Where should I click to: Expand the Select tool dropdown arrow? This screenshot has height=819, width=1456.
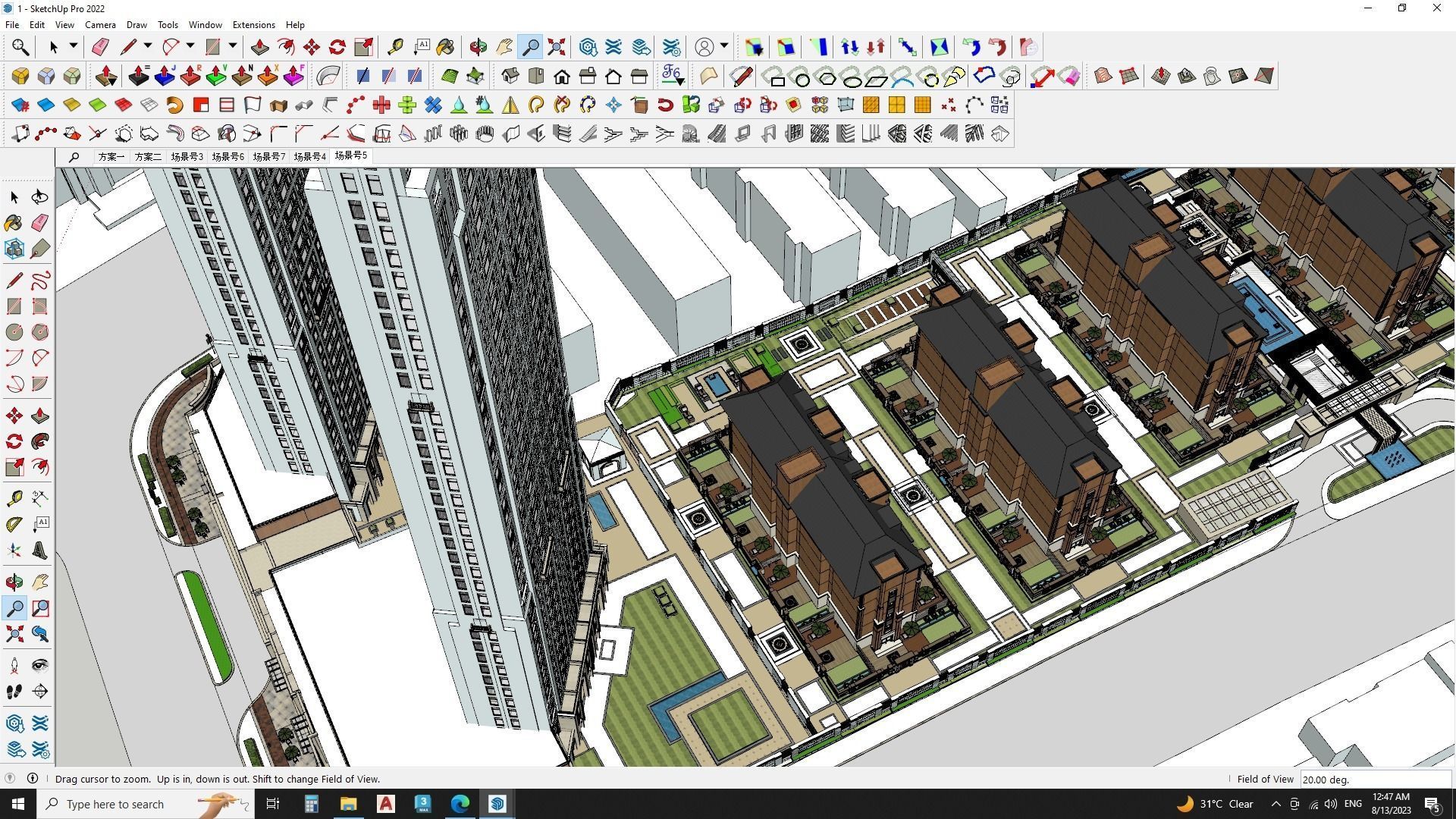tap(74, 46)
